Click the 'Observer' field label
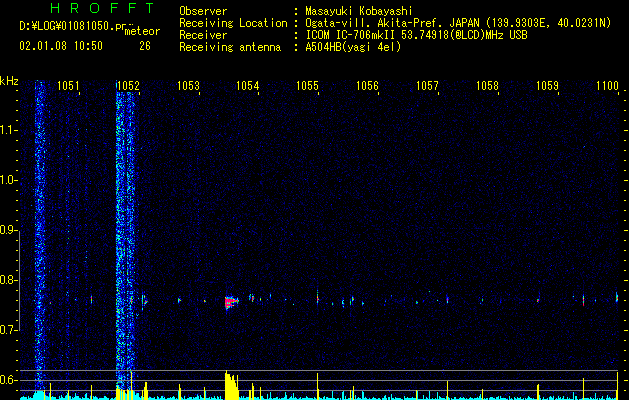 [203, 11]
